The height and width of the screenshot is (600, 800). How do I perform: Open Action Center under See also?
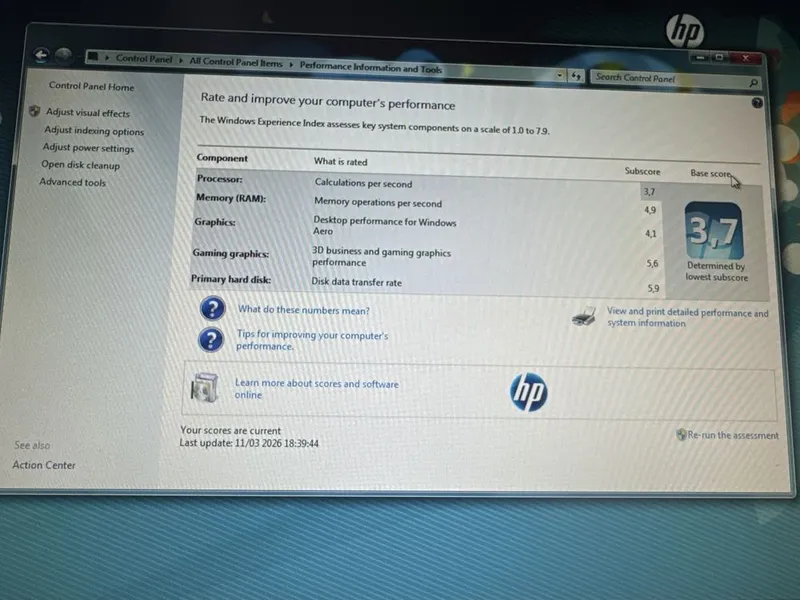[44, 465]
